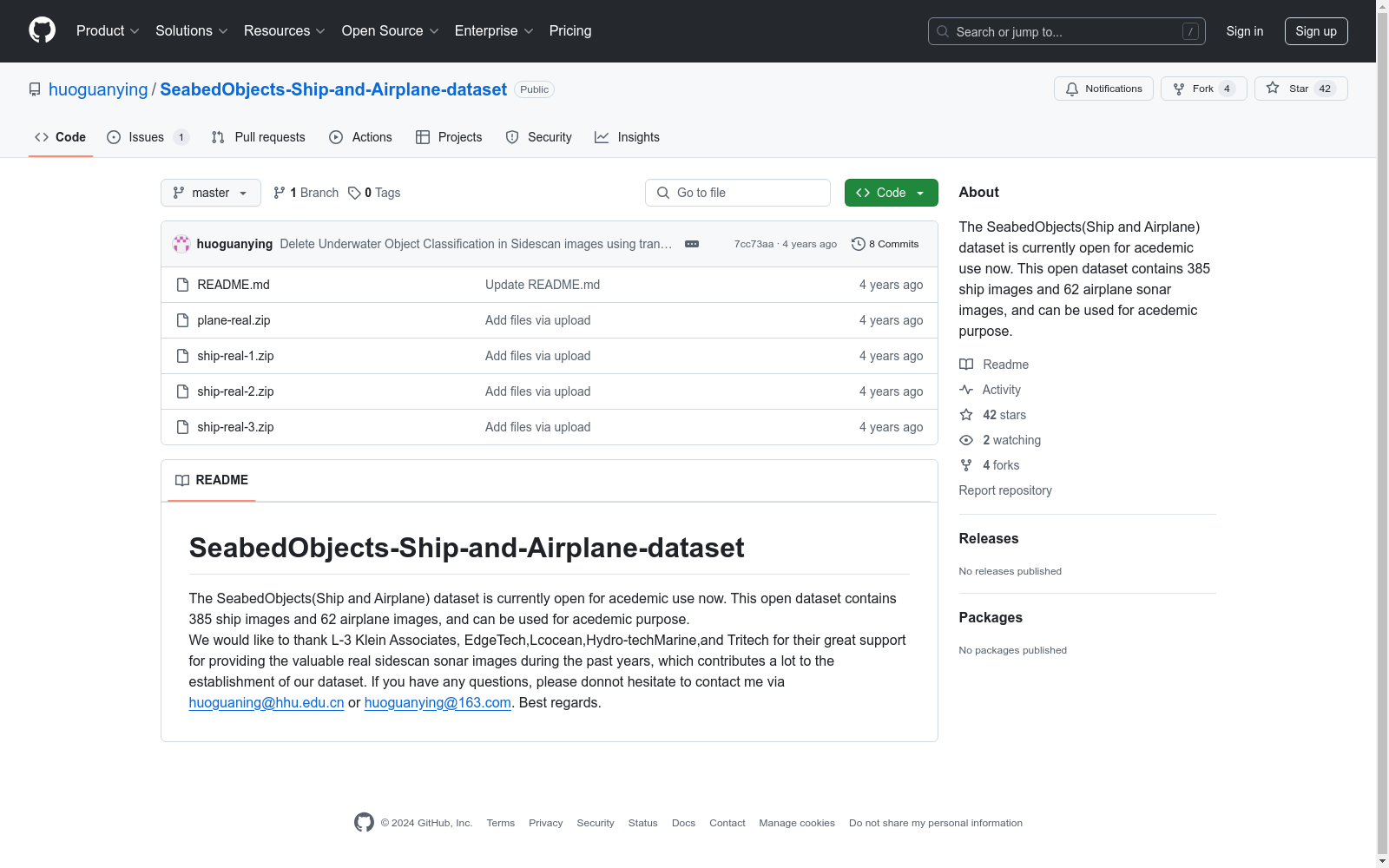Image resolution: width=1389 pixels, height=868 pixels.
Task: Open the footer Docs link
Action: 683,823
